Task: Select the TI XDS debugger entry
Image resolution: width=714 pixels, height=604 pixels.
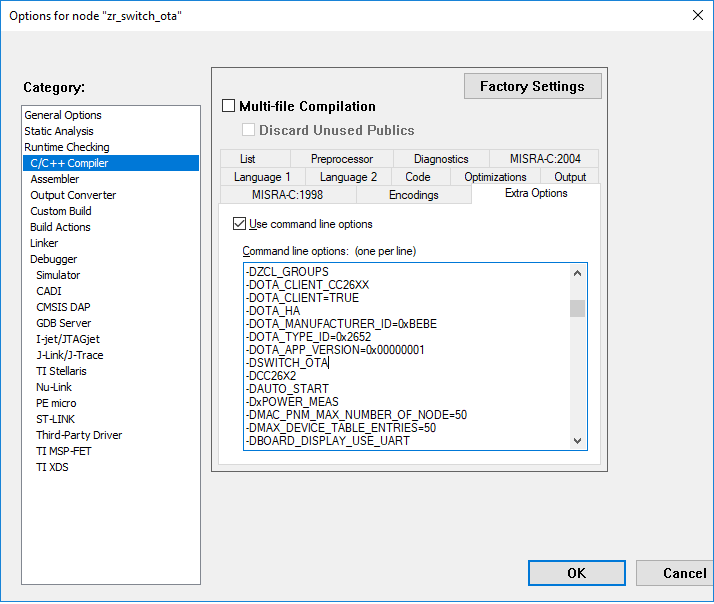Action: click(x=54, y=467)
